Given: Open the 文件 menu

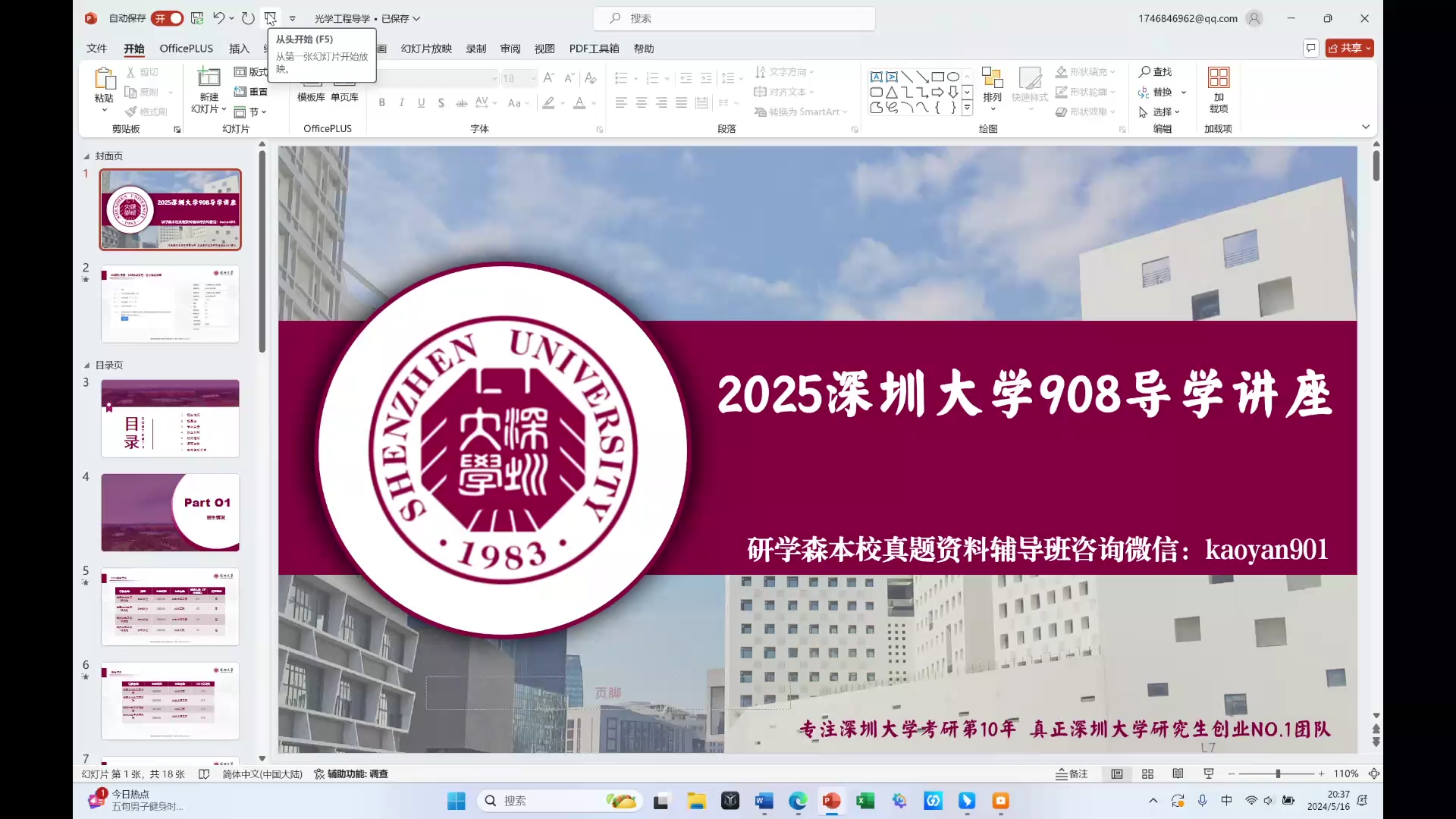Looking at the screenshot, I should tap(96, 49).
